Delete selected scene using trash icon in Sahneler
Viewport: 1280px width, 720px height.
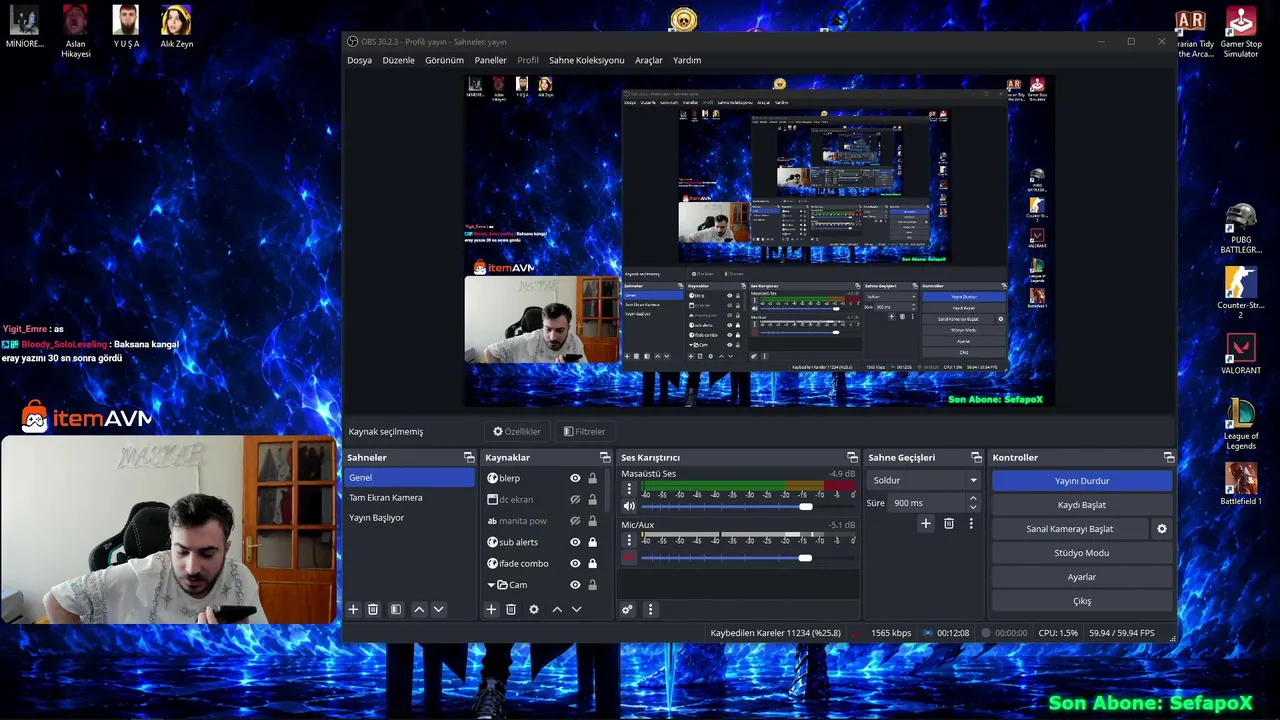coord(373,609)
